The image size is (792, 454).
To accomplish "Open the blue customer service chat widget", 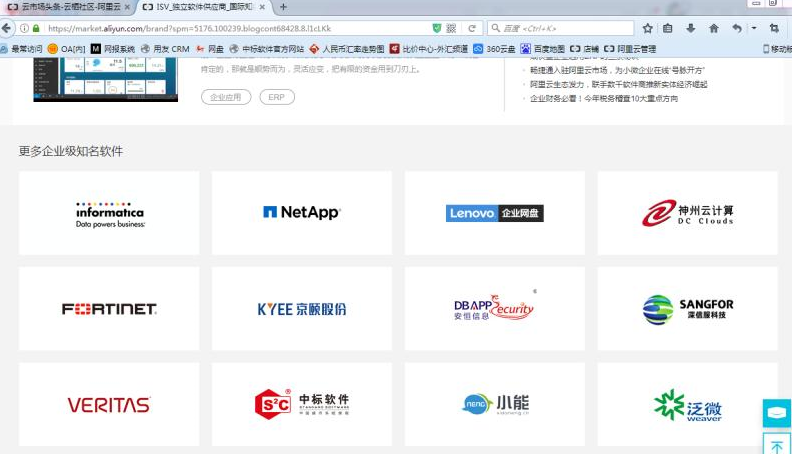I will 776,413.
